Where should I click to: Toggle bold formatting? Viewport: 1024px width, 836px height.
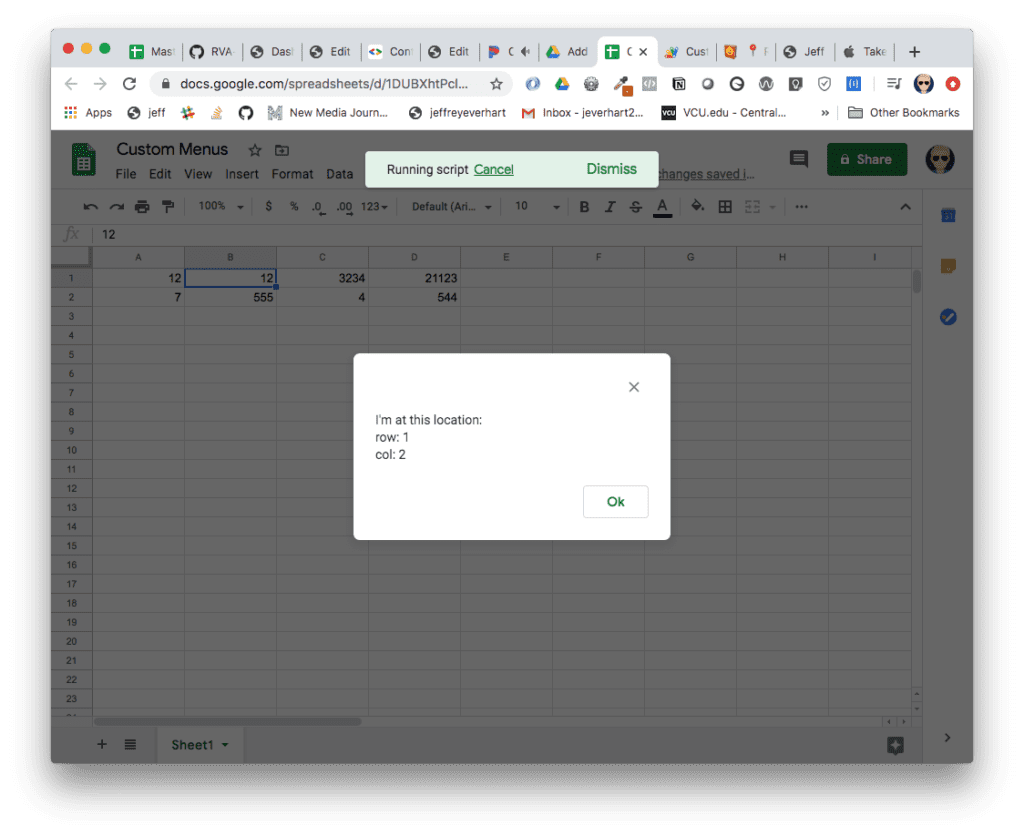[584, 206]
